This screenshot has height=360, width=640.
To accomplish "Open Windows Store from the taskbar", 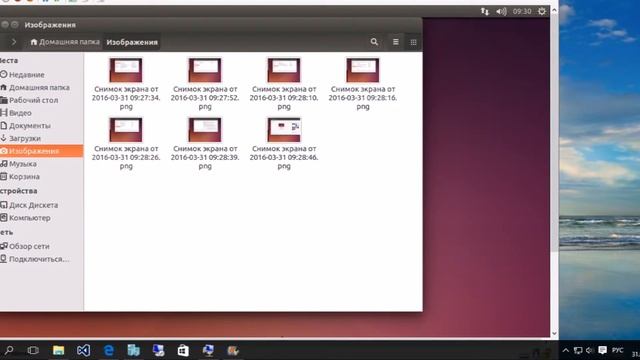I will click(183, 350).
